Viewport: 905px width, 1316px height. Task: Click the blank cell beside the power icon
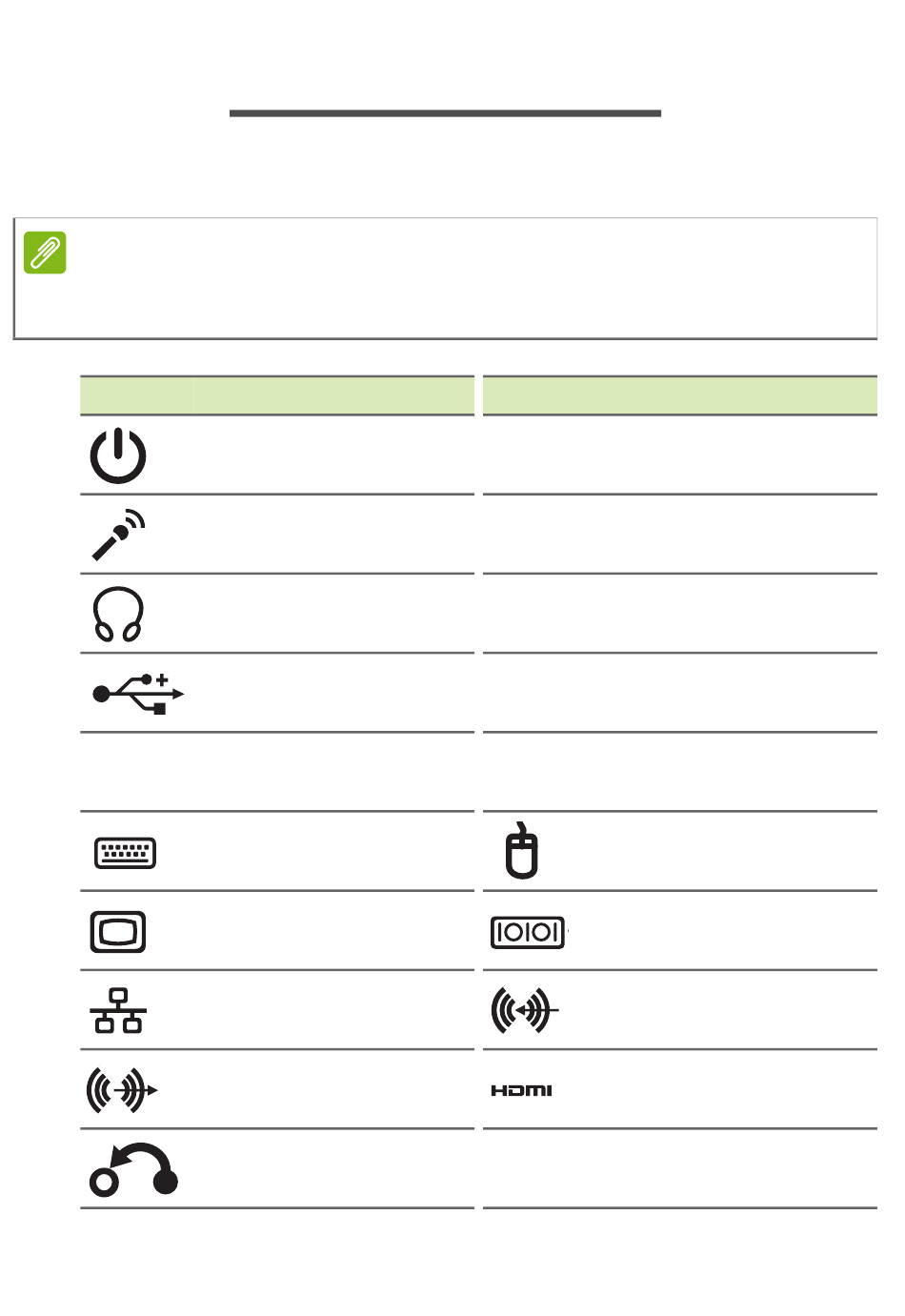[x=679, y=456]
